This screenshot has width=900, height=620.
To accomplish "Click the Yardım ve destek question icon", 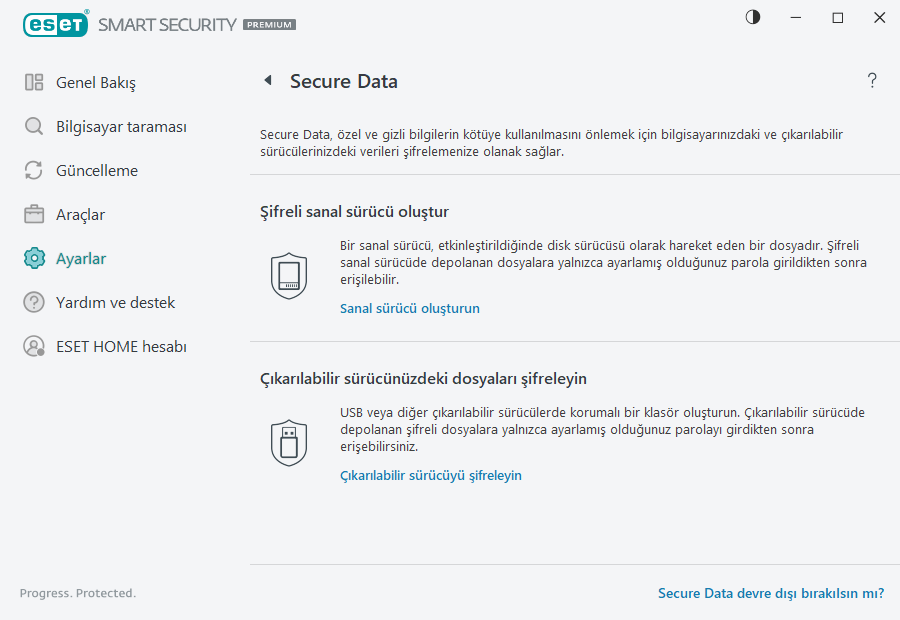I will point(33,302).
